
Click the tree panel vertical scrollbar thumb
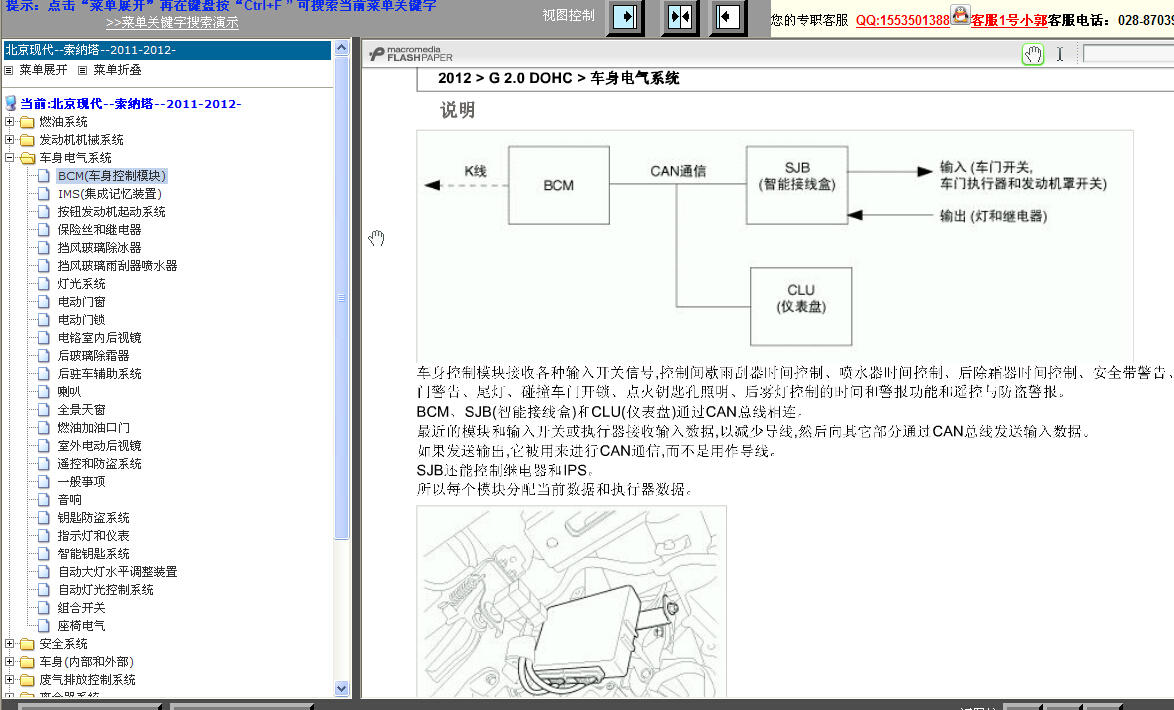(x=341, y=297)
